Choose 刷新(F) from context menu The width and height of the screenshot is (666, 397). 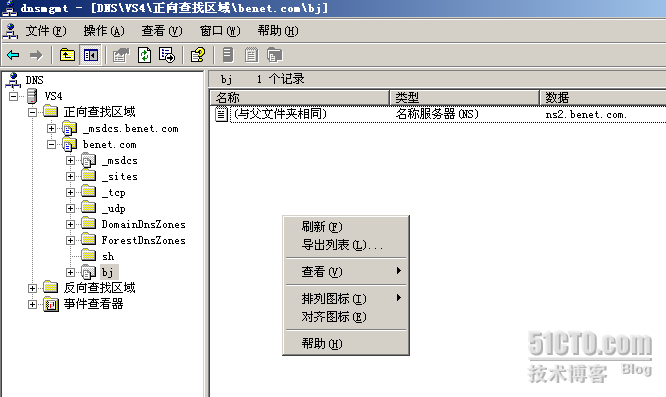(346, 227)
